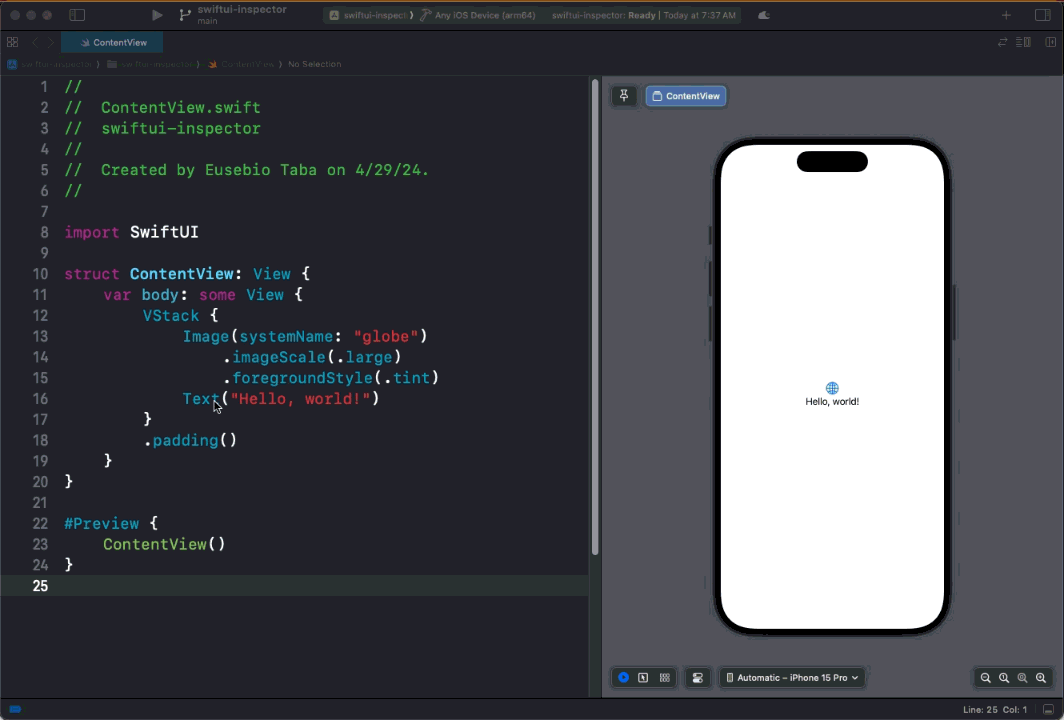Switch to Selectable preview mode
1064x720 pixels.
[x=643, y=677]
